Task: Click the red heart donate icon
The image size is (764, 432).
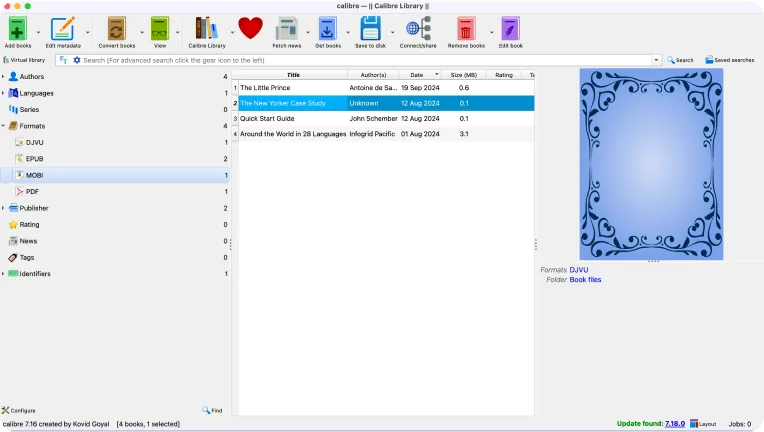Action: 250,28
